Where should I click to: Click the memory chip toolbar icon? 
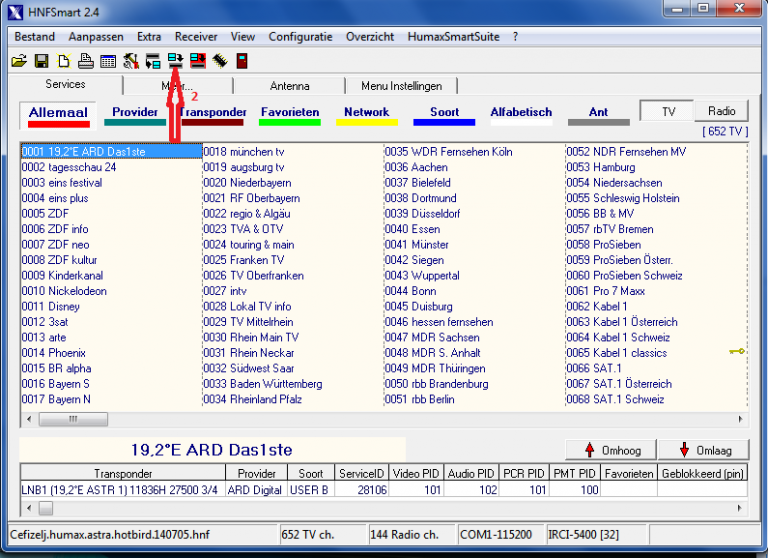tap(219, 61)
